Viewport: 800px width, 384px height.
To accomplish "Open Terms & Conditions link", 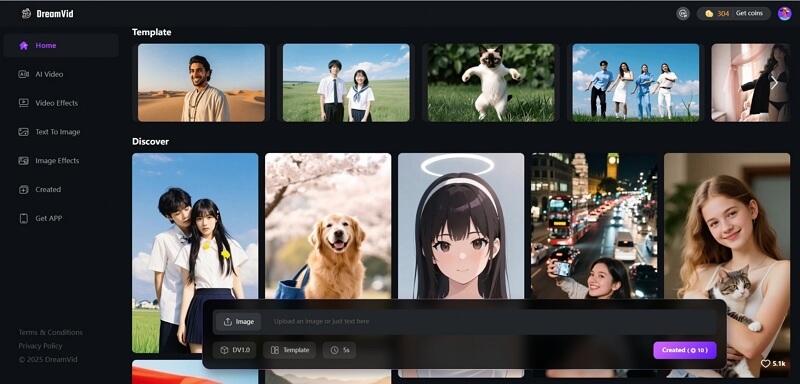I will 51,332.
